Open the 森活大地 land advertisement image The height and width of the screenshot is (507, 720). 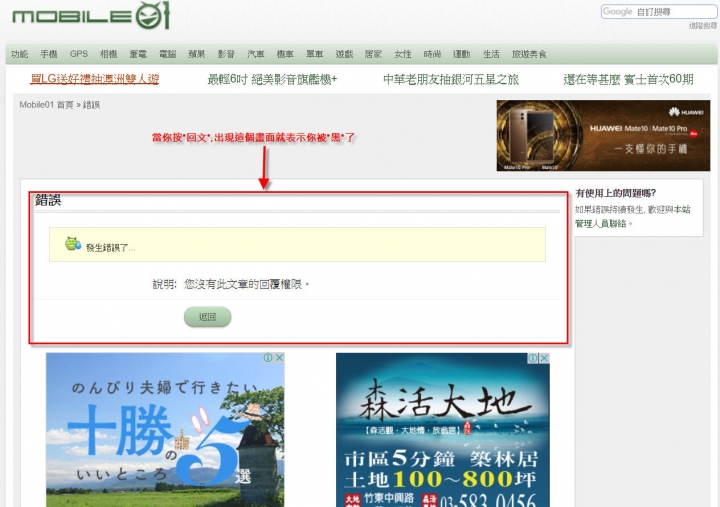point(443,430)
